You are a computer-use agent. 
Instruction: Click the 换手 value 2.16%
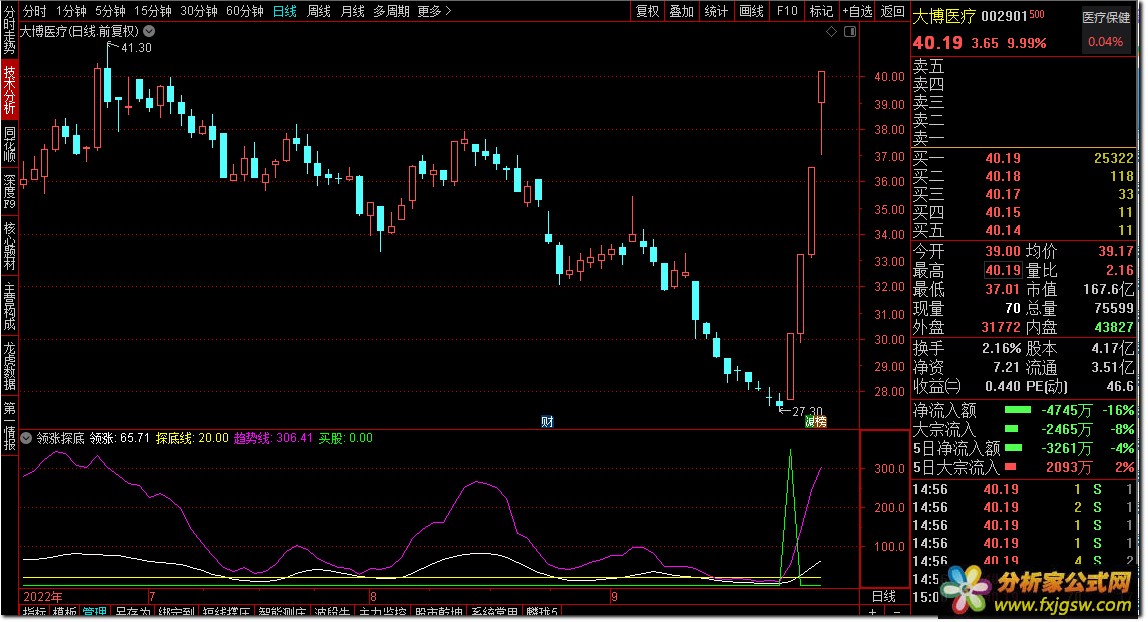1002,348
